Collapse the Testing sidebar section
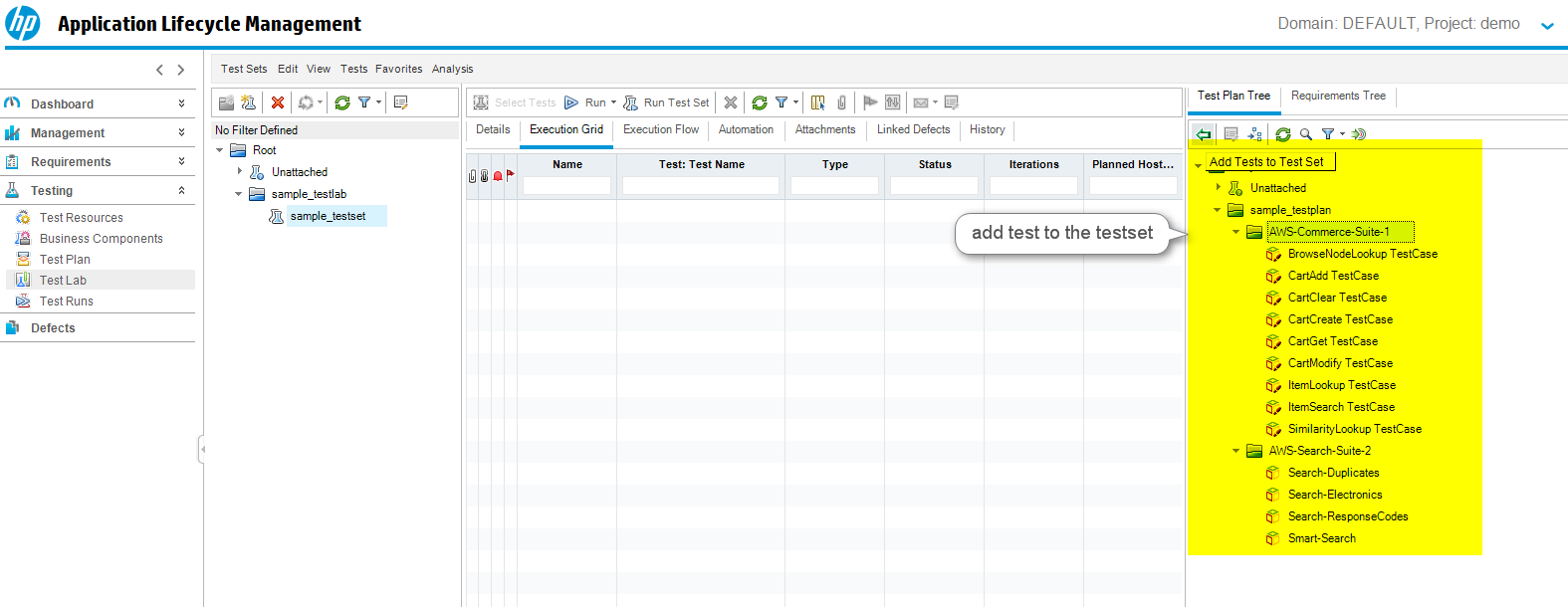1568x607 pixels. 181,191
